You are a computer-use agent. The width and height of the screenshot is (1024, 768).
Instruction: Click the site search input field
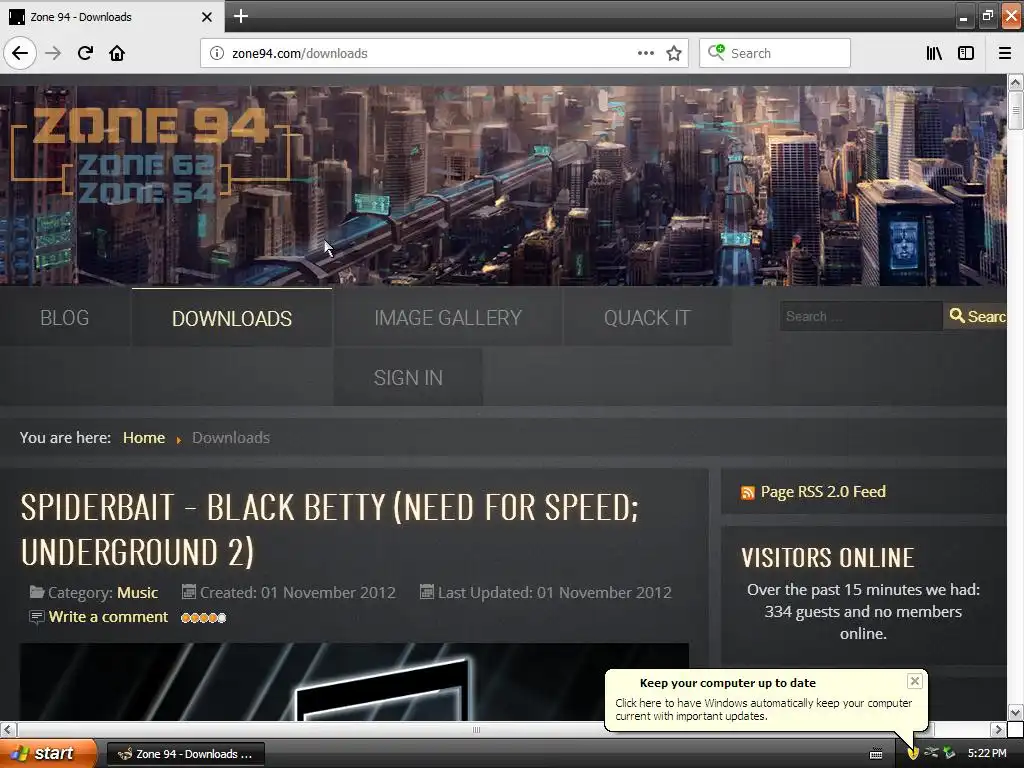861,316
